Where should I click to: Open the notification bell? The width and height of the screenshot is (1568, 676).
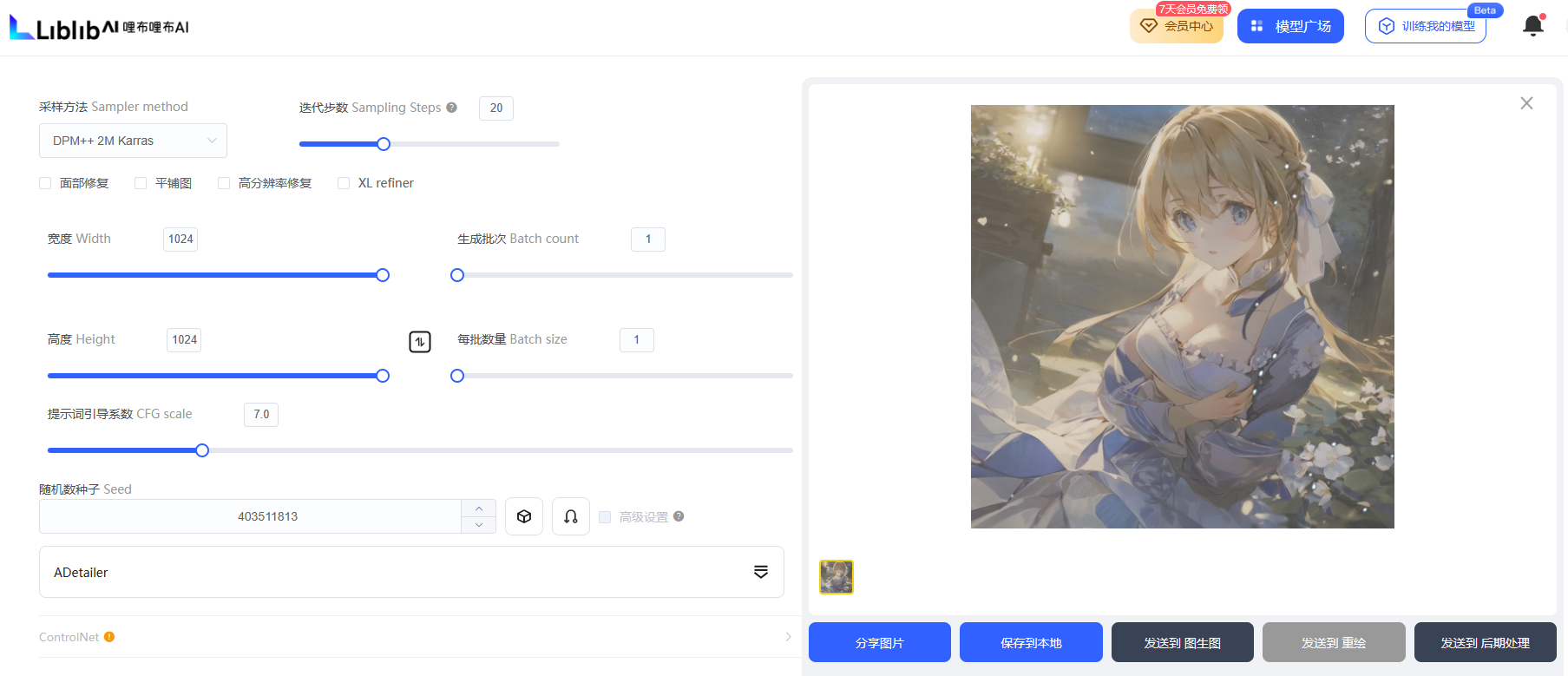(1533, 25)
